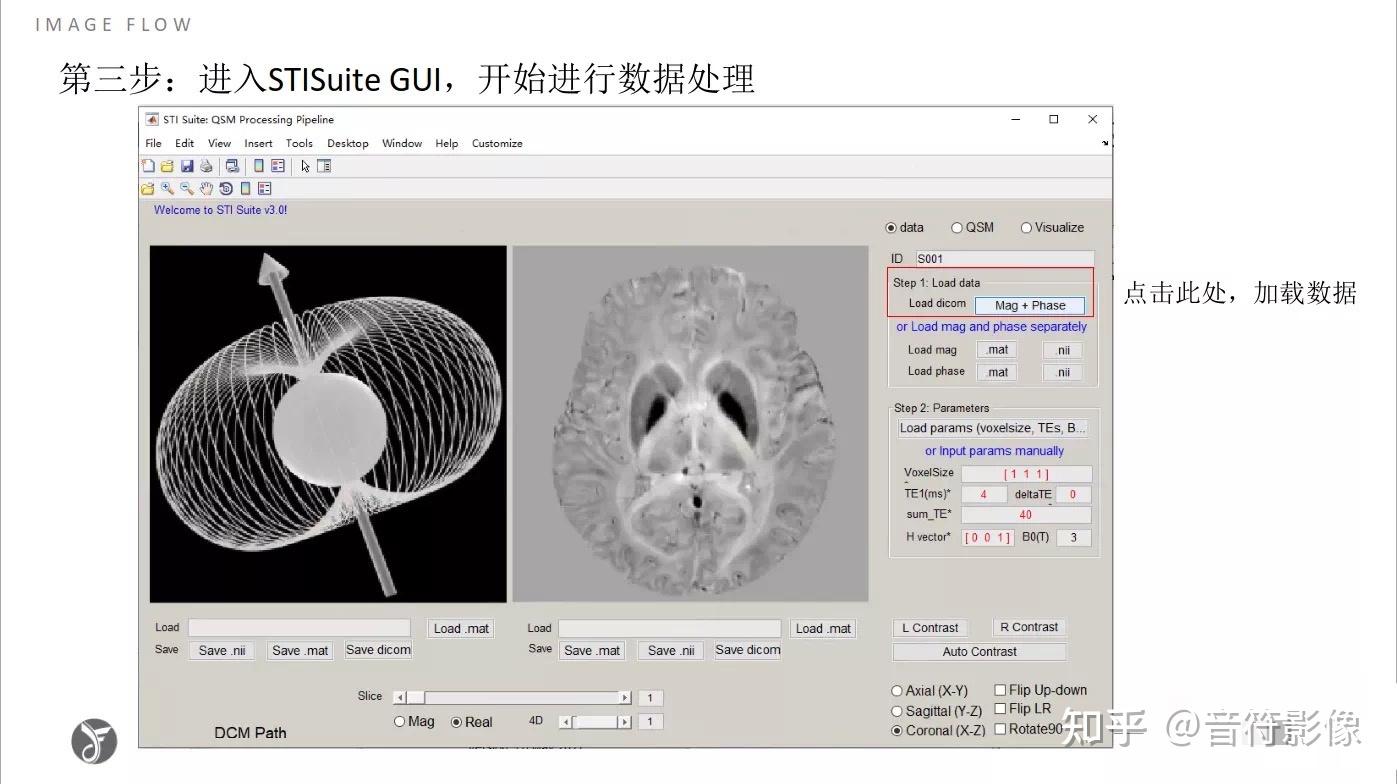The height and width of the screenshot is (784, 1397).
Task: Enable the Flip Up-down checkbox
Action: tap(999, 689)
